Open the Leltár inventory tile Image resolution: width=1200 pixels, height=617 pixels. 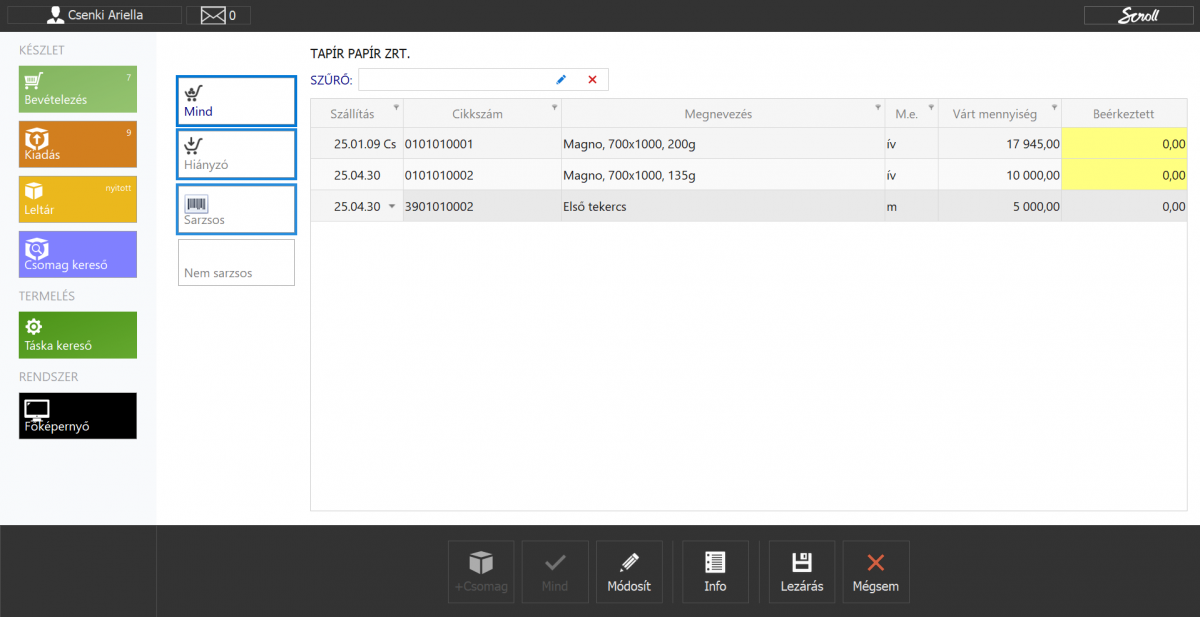(x=78, y=199)
